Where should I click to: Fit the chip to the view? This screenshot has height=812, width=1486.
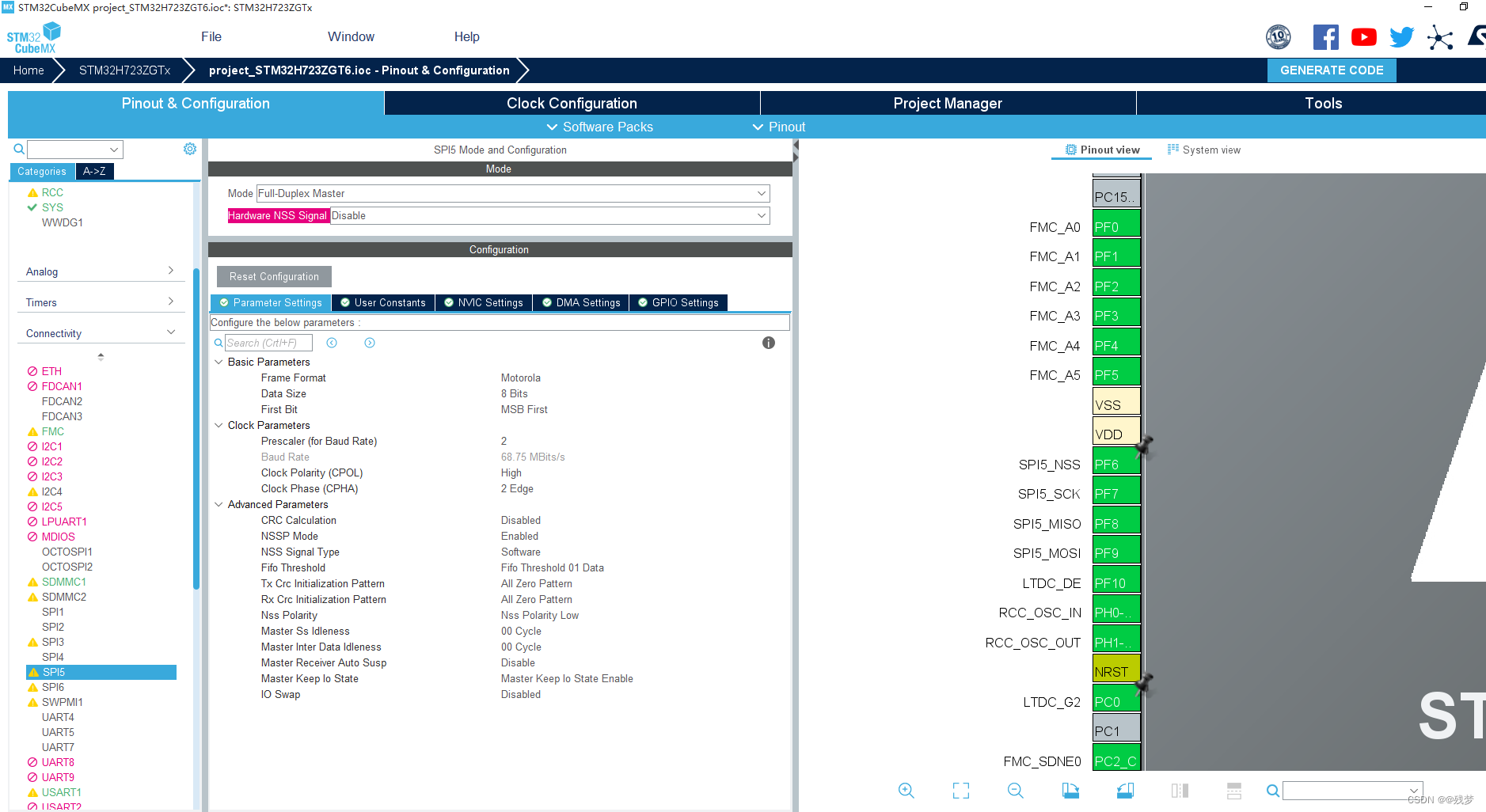(x=961, y=791)
